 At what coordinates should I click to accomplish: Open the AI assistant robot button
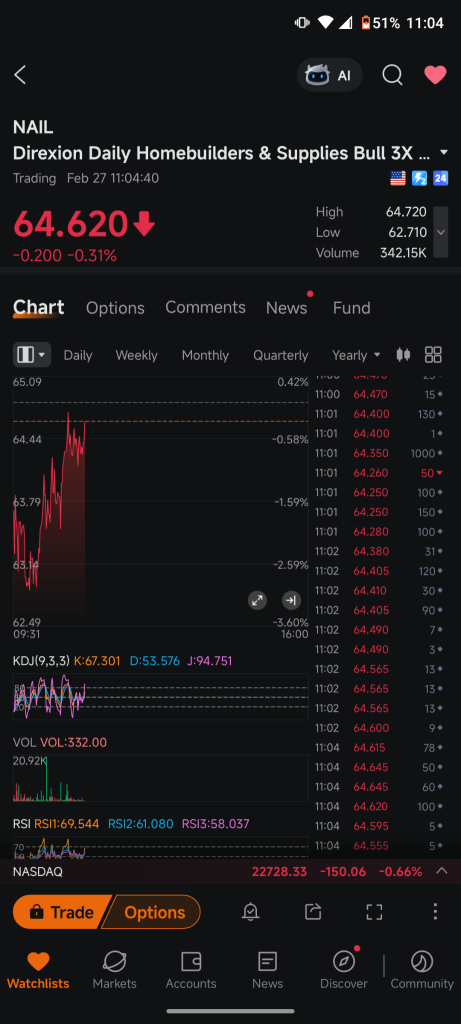coord(329,75)
